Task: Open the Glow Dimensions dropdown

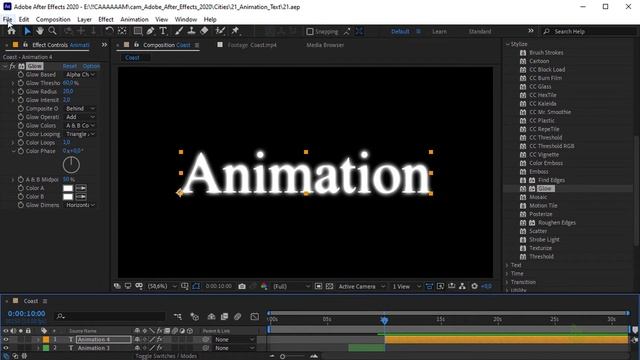Action: 80,205
